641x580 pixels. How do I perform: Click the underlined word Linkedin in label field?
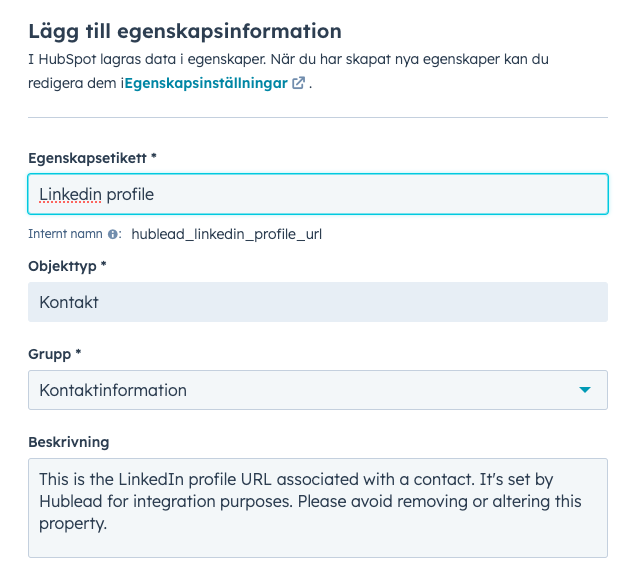pyautogui.click(x=70, y=195)
